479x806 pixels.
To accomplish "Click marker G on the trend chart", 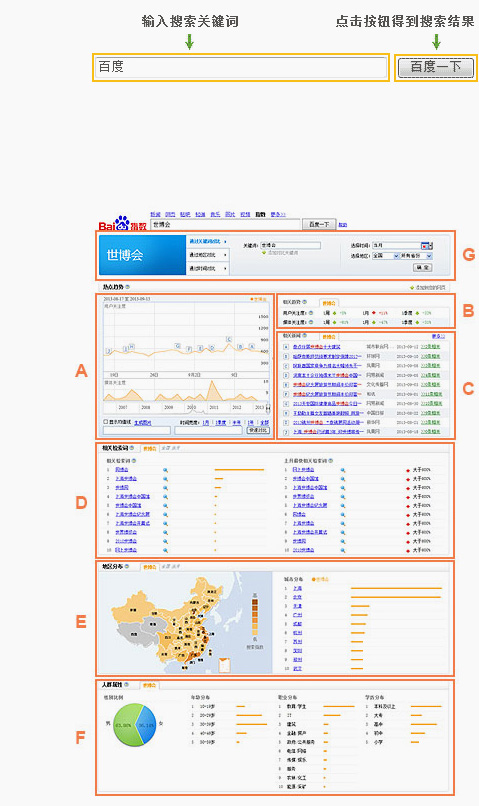I will pos(177,346).
